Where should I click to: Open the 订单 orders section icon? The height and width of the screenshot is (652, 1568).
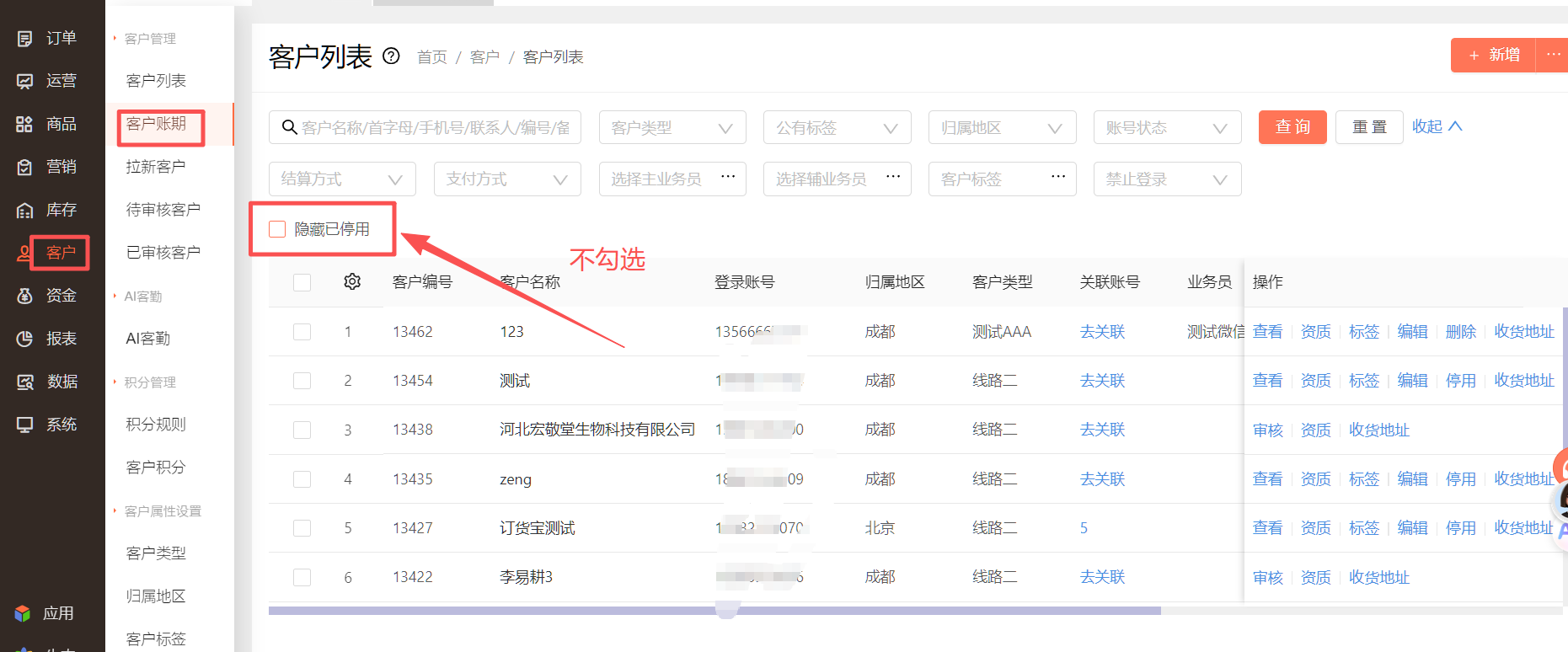(25, 38)
